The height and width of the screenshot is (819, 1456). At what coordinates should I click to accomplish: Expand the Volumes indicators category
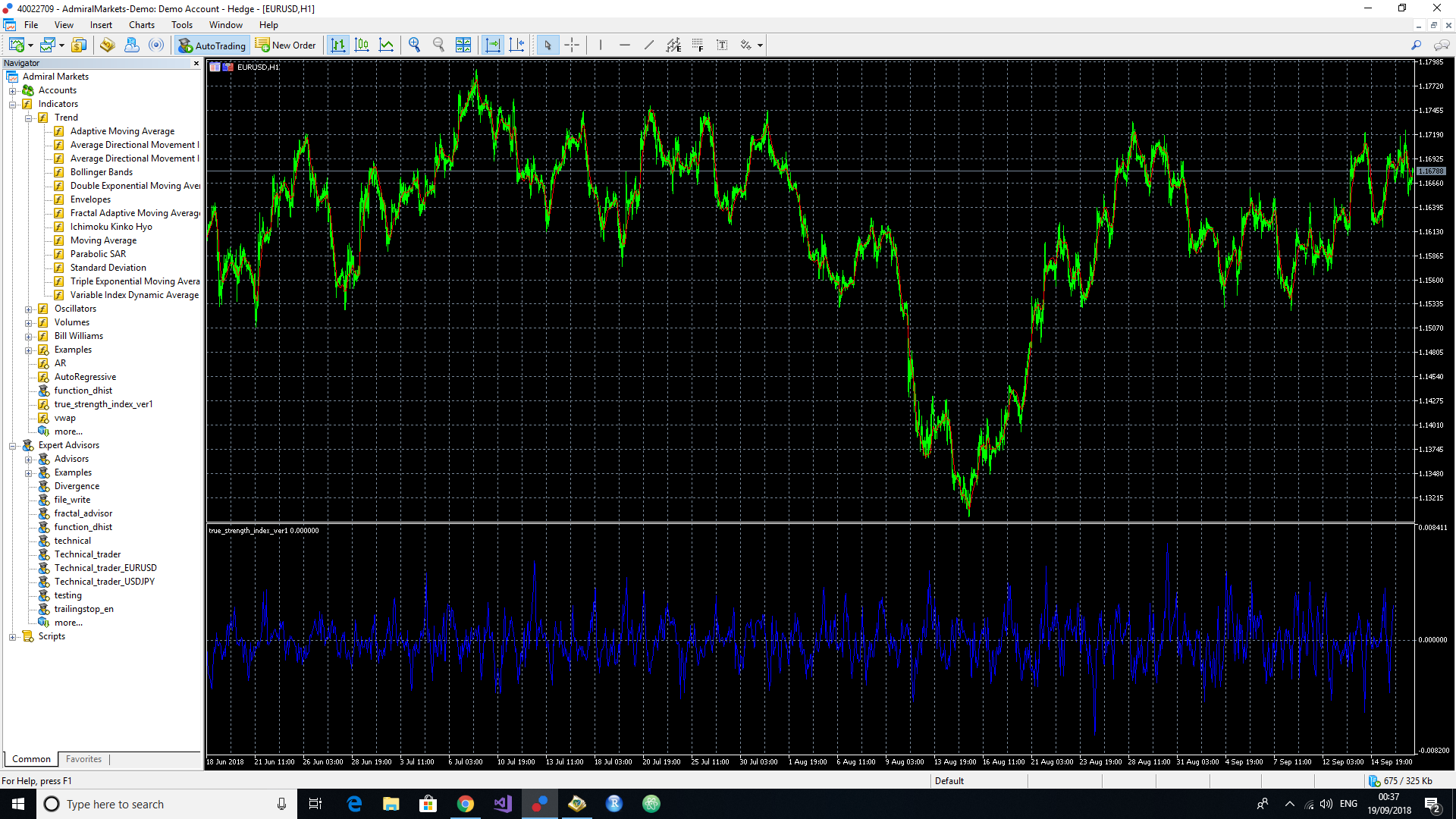click(29, 322)
